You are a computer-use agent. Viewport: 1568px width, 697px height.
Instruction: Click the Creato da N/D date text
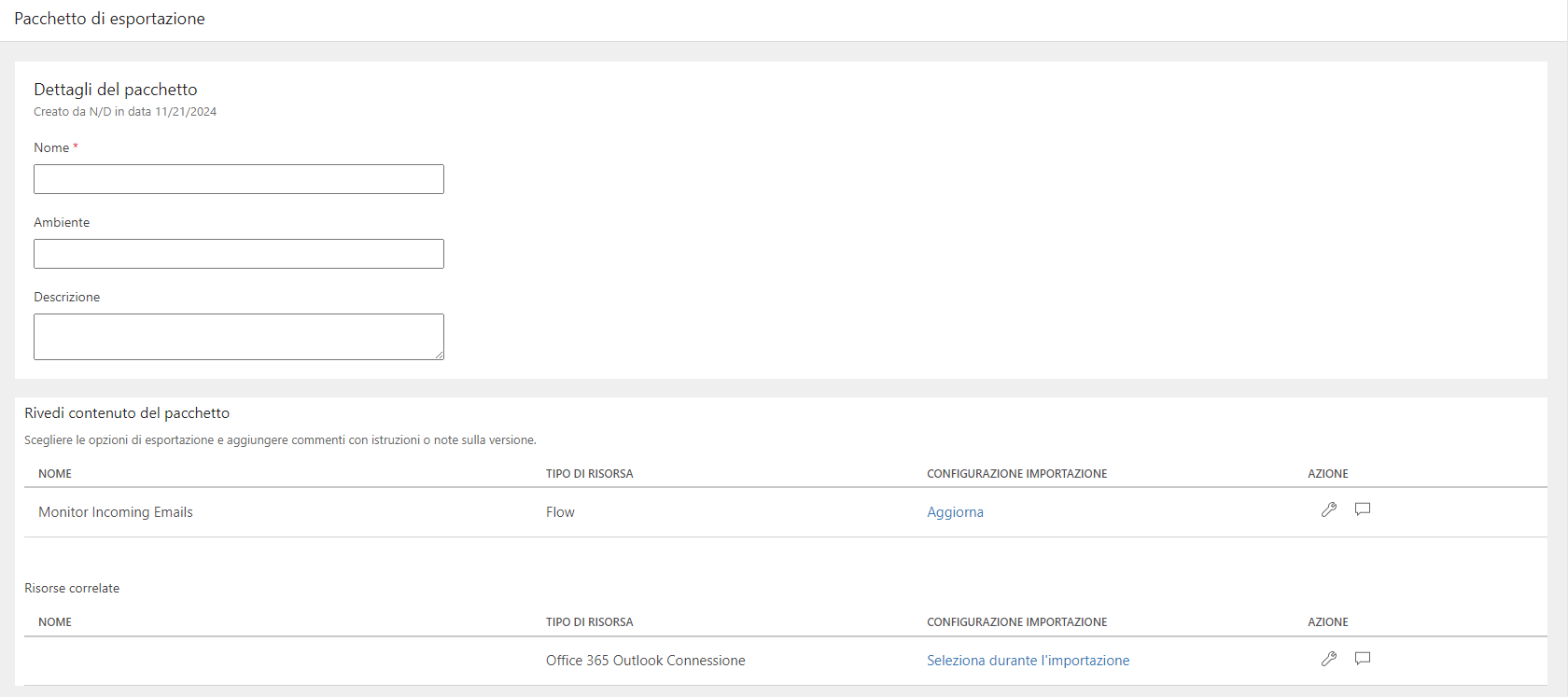point(125,112)
